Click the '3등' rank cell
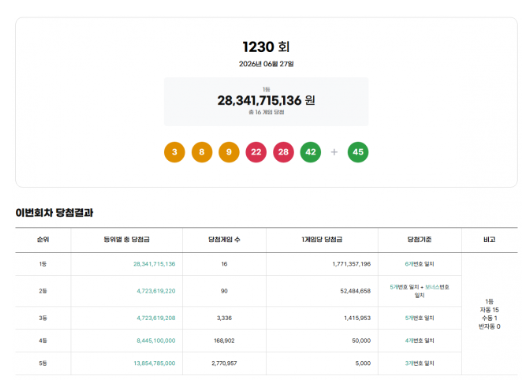 click(x=43, y=318)
